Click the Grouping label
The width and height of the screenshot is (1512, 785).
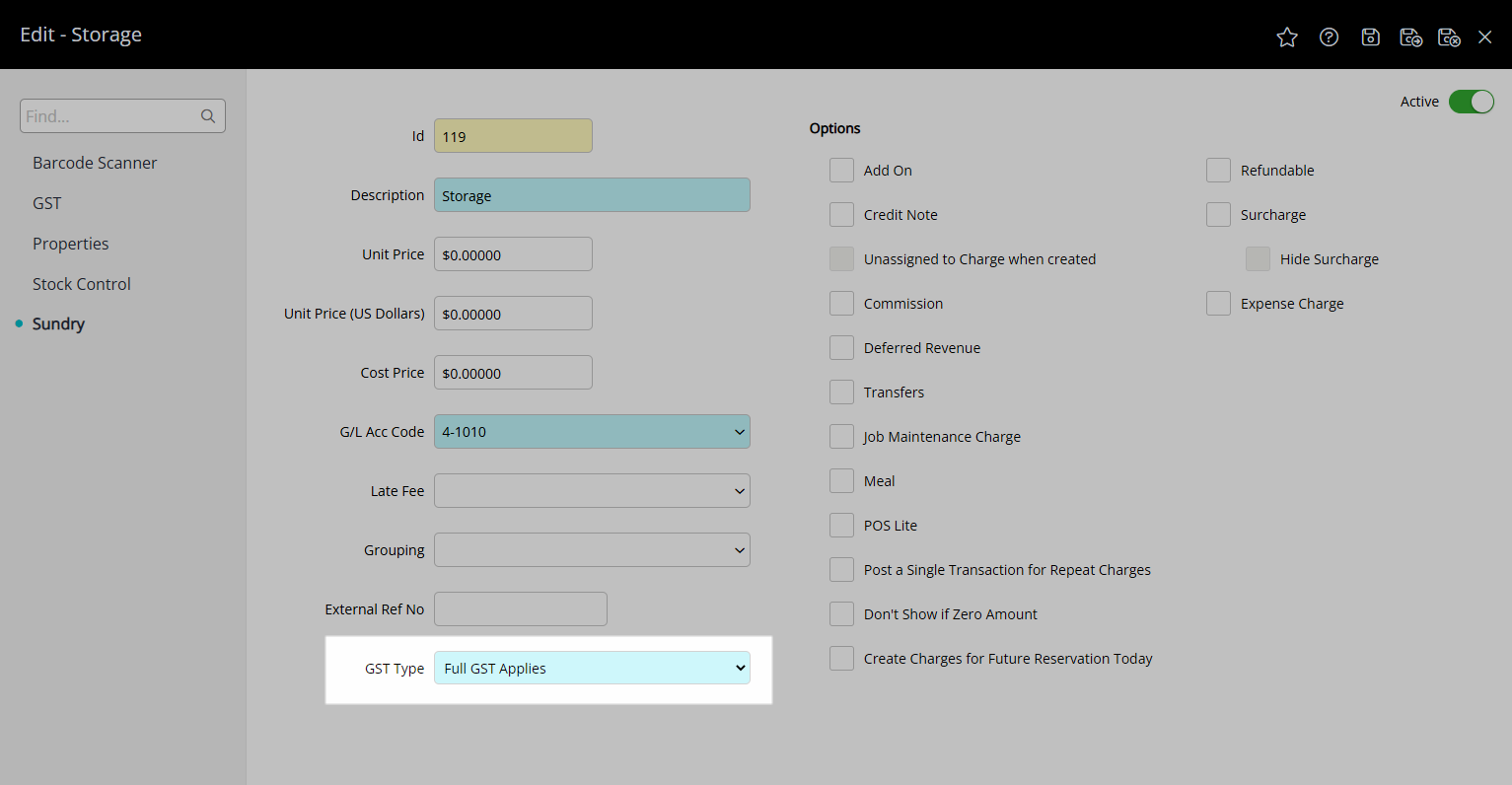coord(395,550)
